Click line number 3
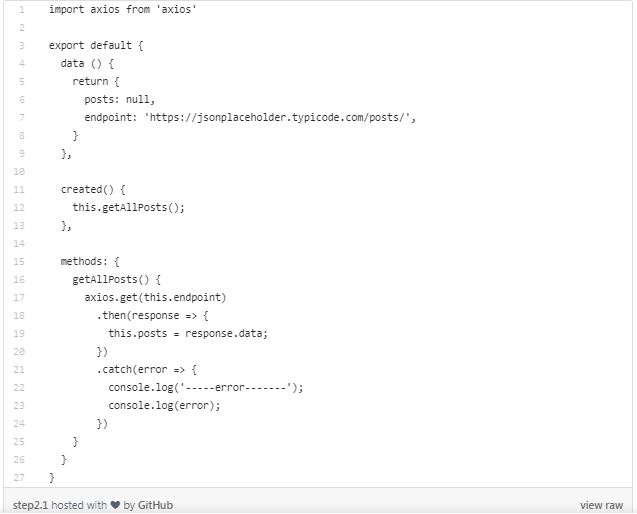The image size is (637, 514). (x=21, y=46)
